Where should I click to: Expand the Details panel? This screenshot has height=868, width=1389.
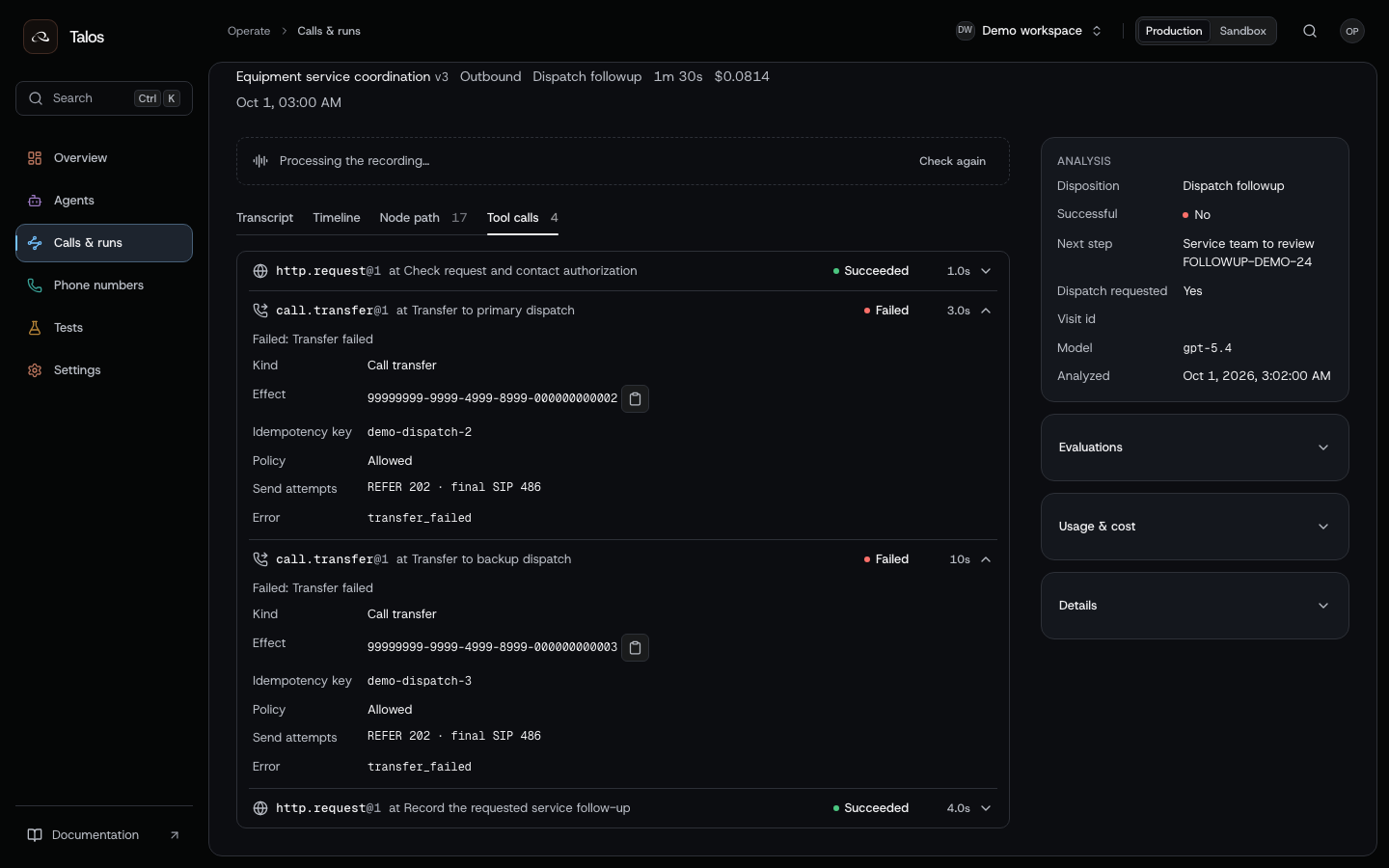[x=1195, y=606]
